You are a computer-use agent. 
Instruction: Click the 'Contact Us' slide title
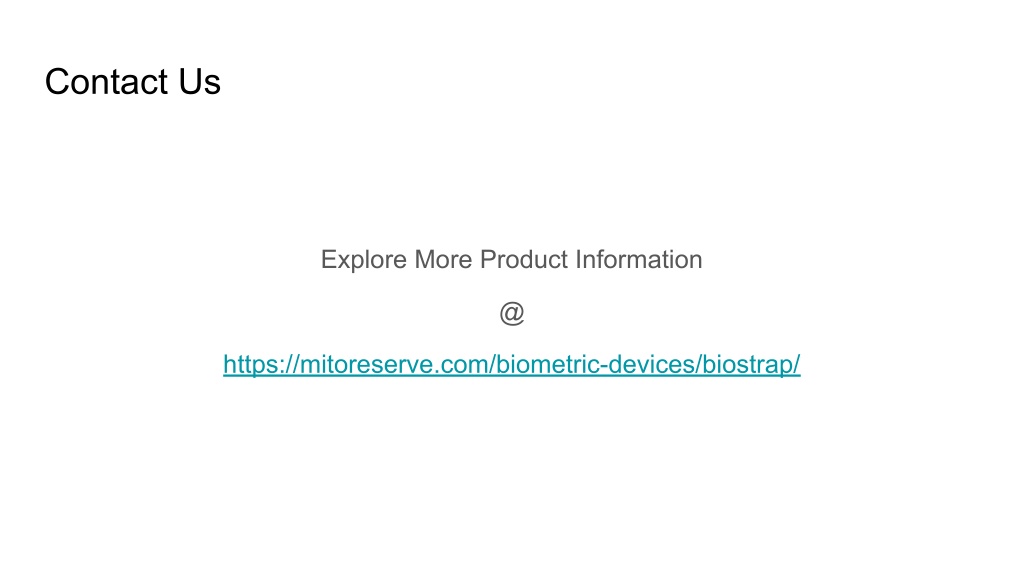133,82
